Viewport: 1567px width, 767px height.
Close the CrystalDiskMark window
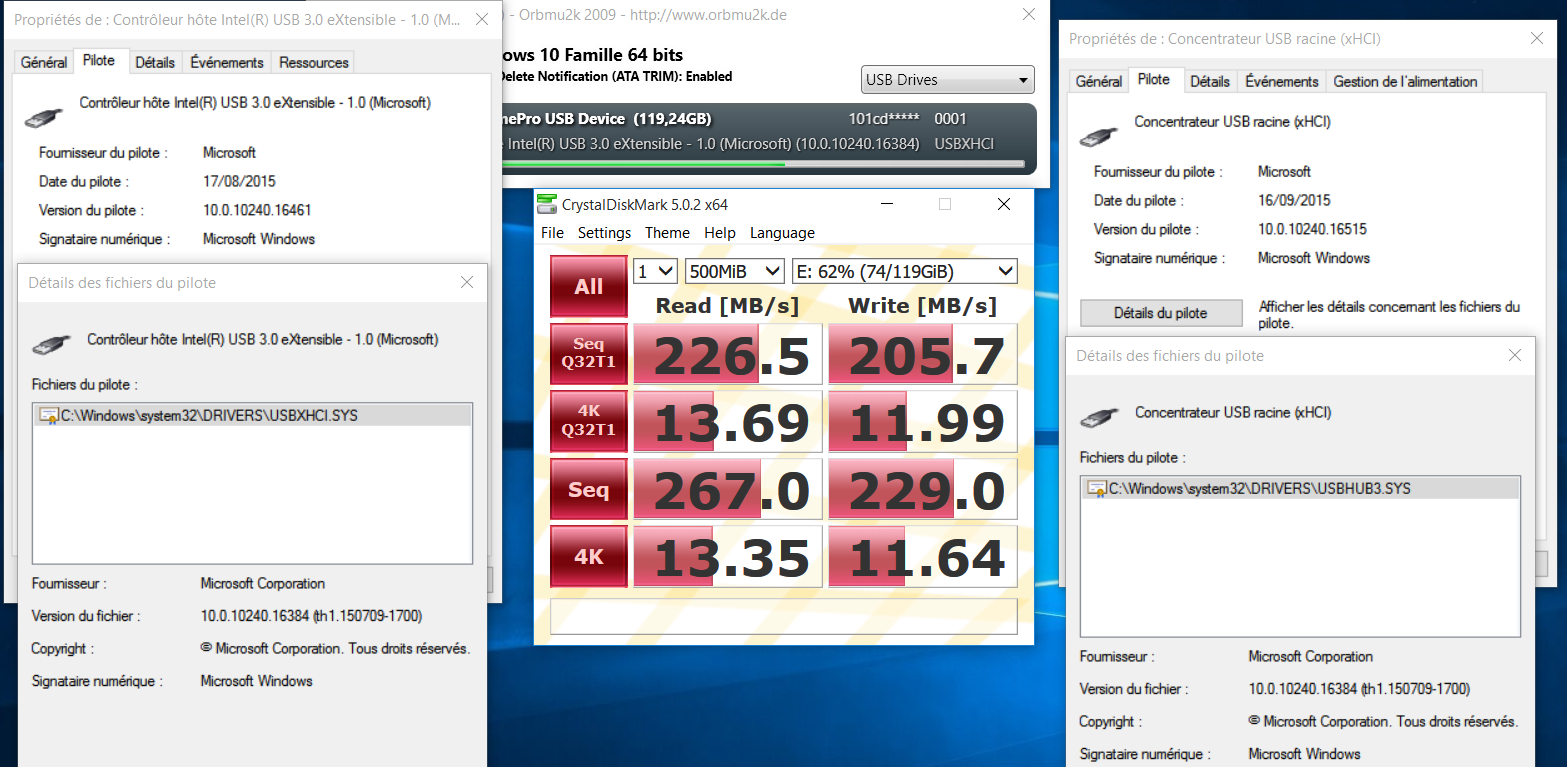1004,204
